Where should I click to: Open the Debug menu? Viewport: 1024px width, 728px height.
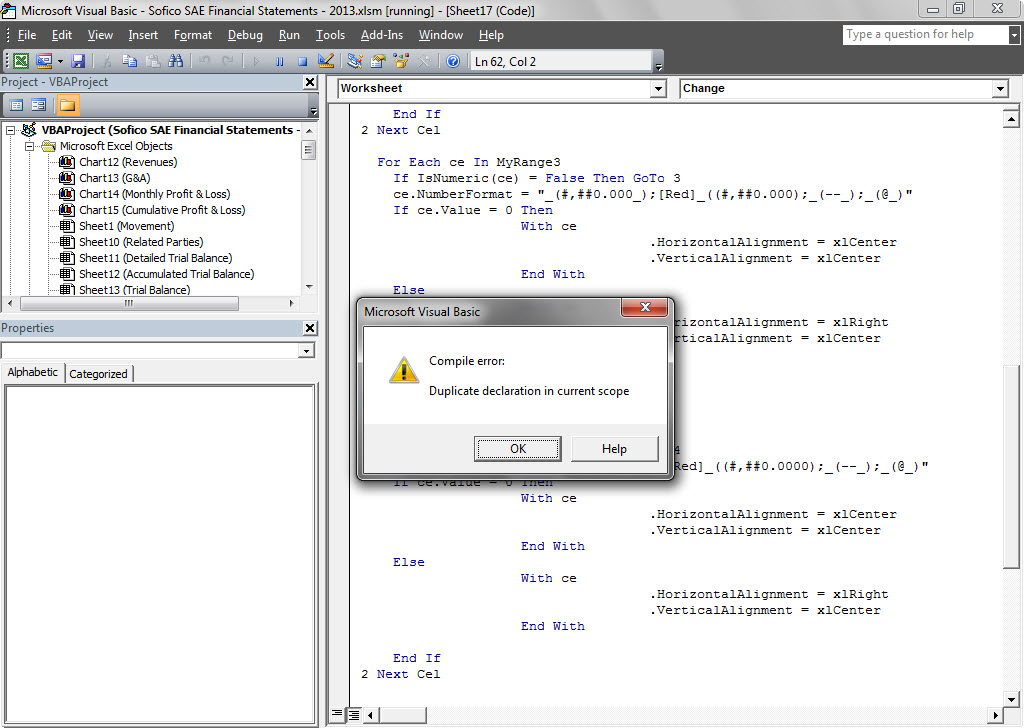245,35
